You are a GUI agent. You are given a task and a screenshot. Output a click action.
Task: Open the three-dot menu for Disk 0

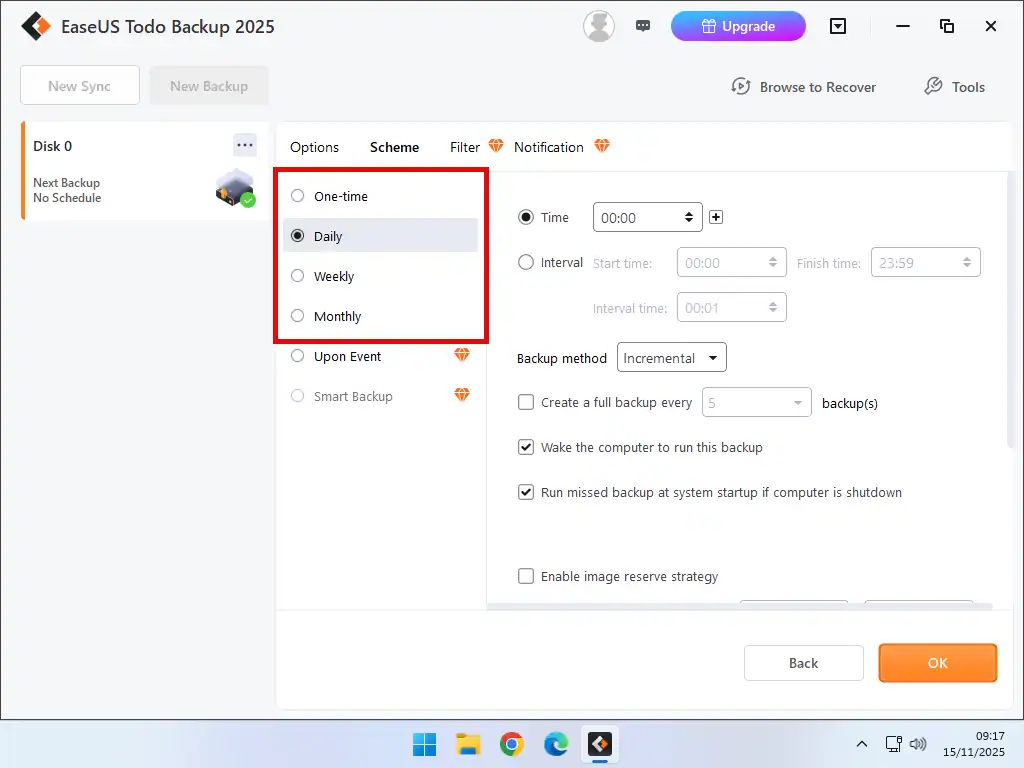click(244, 145)
